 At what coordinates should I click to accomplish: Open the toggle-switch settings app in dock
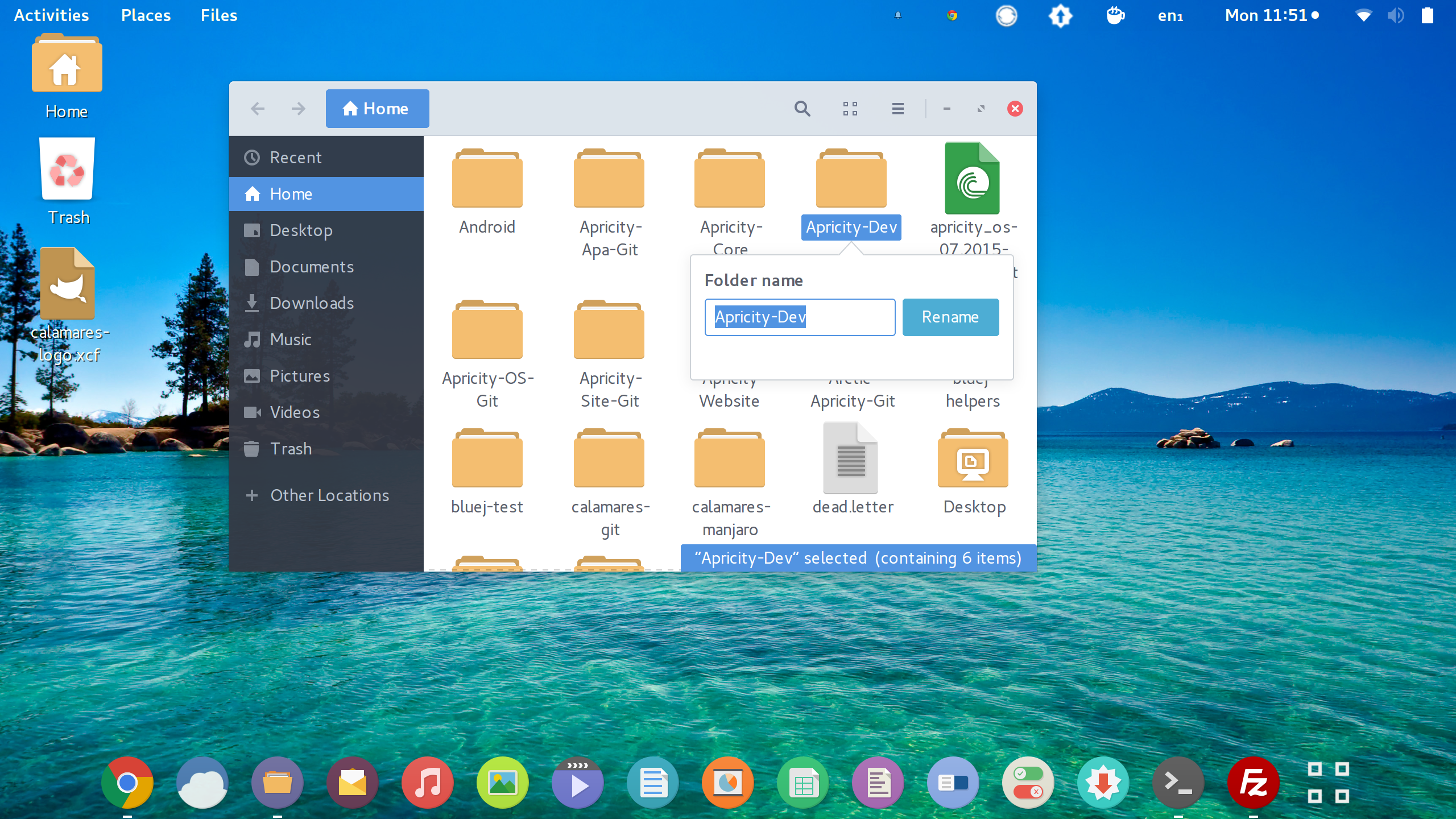(1028, 783)
